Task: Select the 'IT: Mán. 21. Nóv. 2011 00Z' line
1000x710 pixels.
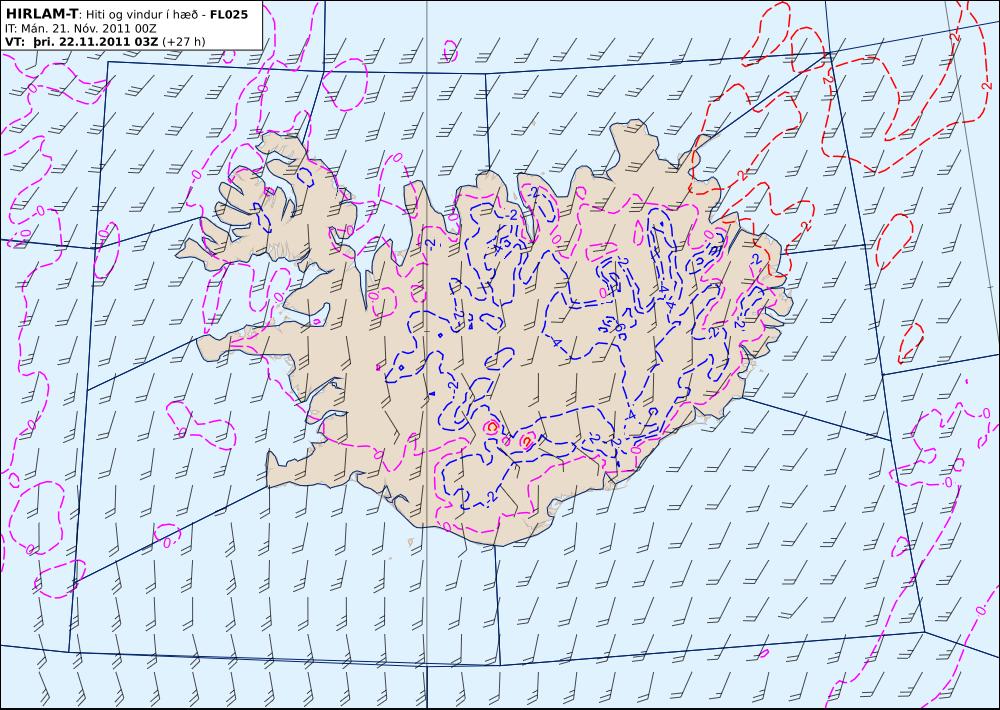Action: click(x=80, y=28)
